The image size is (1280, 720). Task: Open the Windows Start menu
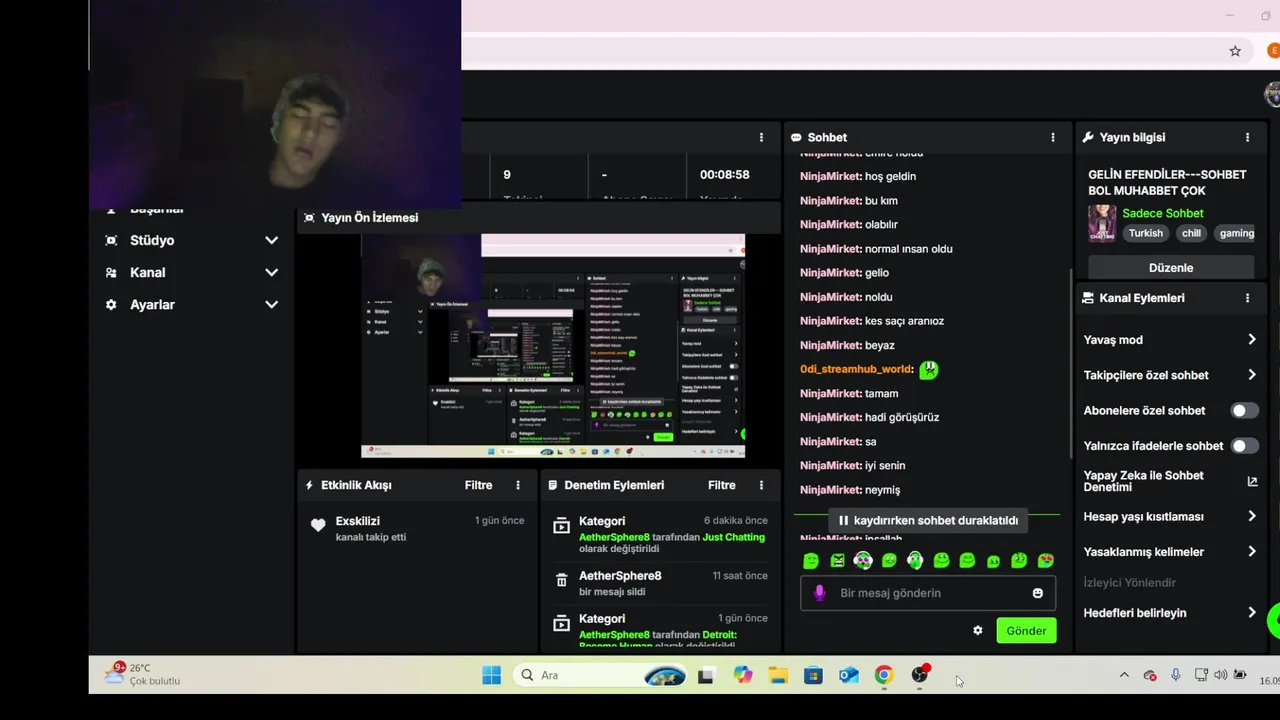click(x=491, y=675)
